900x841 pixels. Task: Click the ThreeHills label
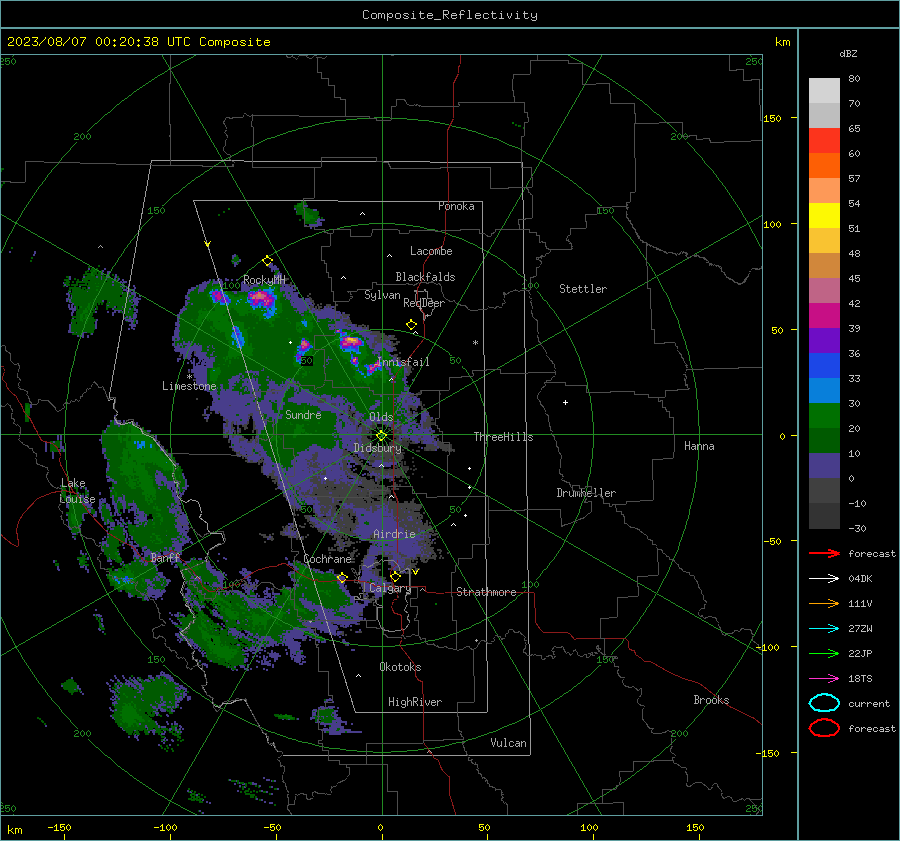503,437
